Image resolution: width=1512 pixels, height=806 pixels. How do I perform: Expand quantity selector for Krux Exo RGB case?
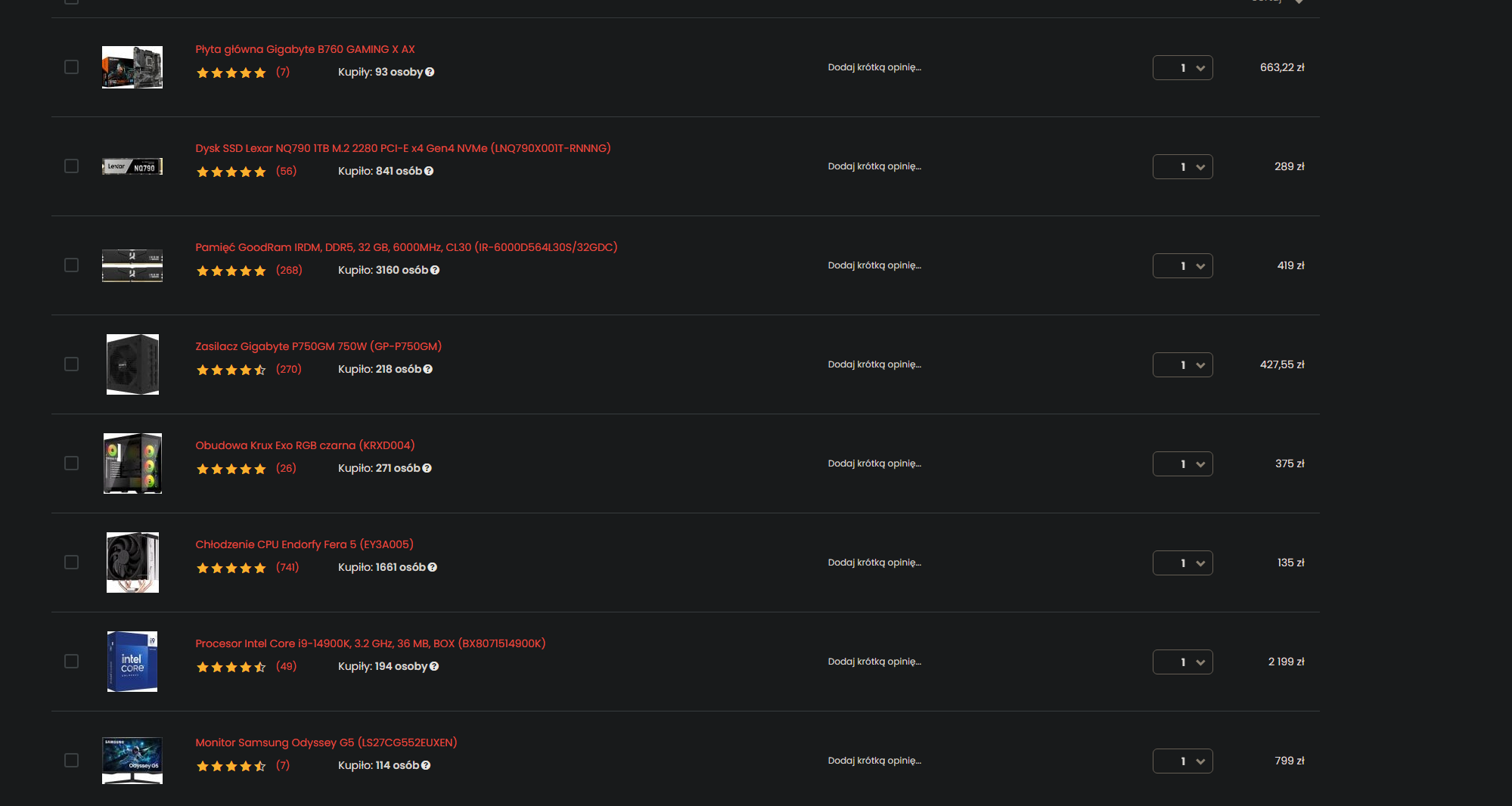click(x=1183, y=464)
